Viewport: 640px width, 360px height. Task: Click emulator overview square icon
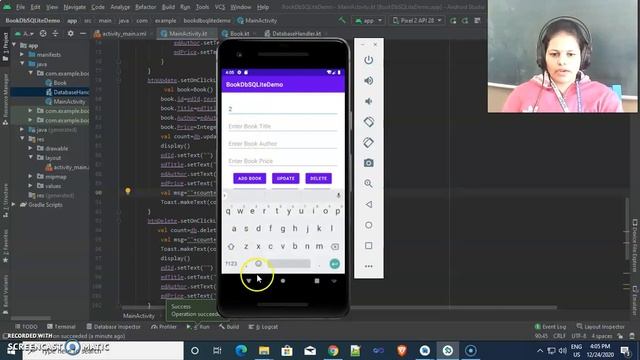point(368,246)
